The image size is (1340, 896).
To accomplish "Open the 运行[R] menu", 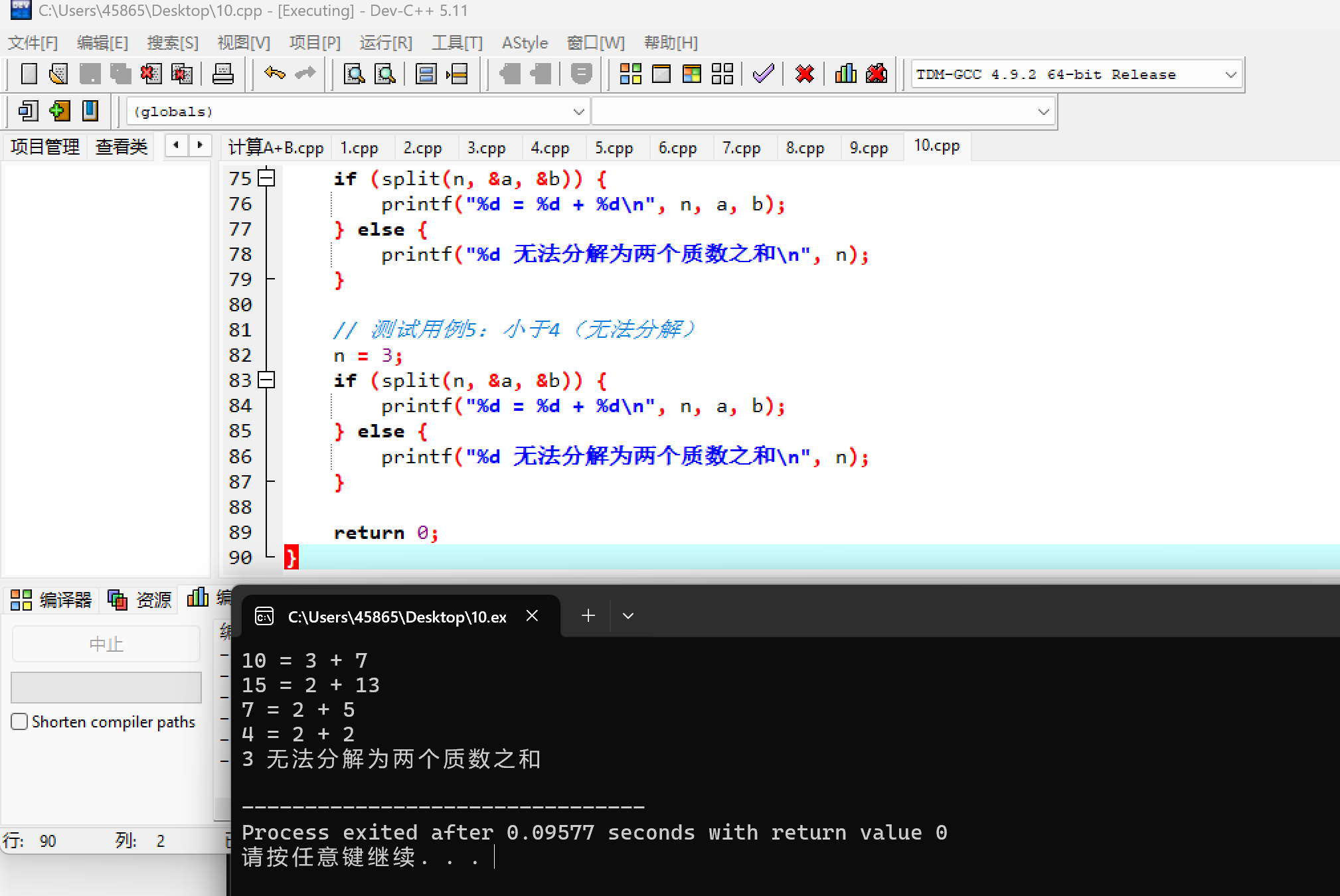I will point(386,43).
